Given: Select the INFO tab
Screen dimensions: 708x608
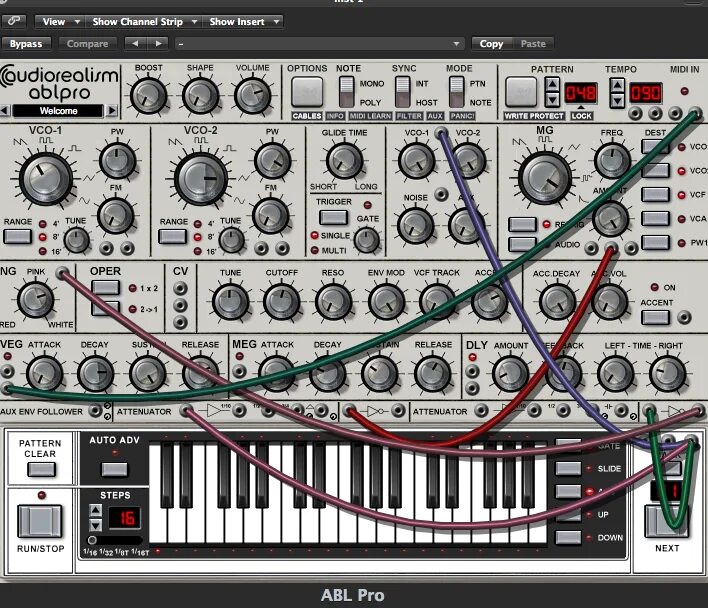Looking at the screenshot, I should [x=335, y=116].
